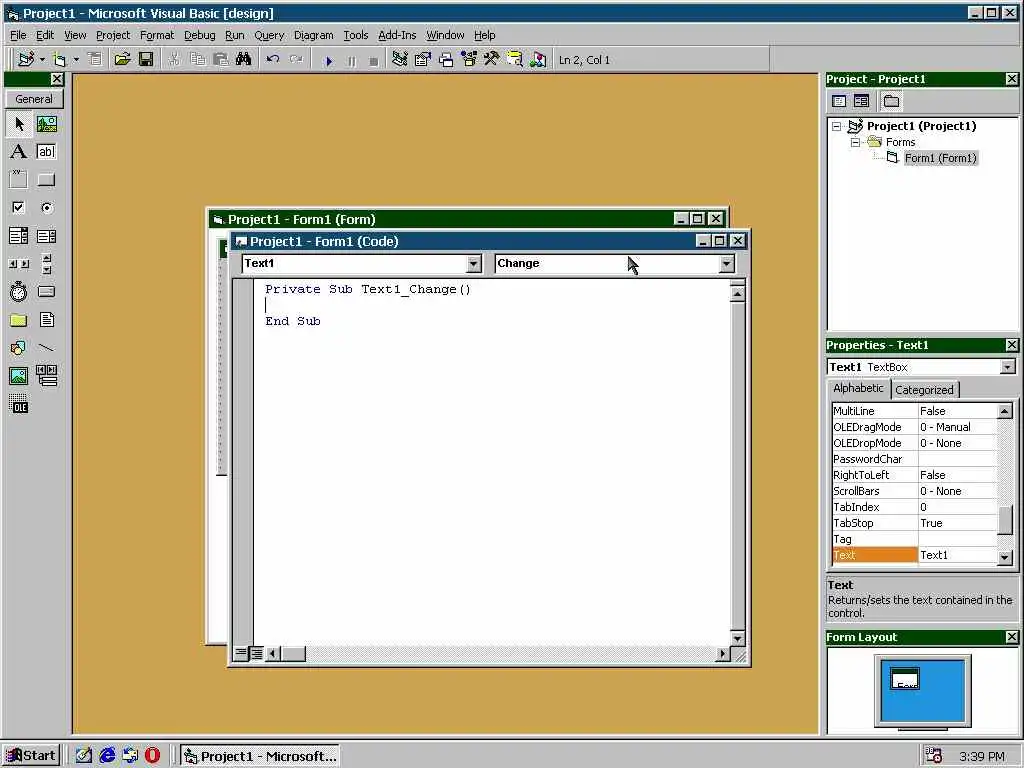The height and width of the screenshot is (768, 1024).
Task: Click the Windows Start button
Action: tap(31, 756)
